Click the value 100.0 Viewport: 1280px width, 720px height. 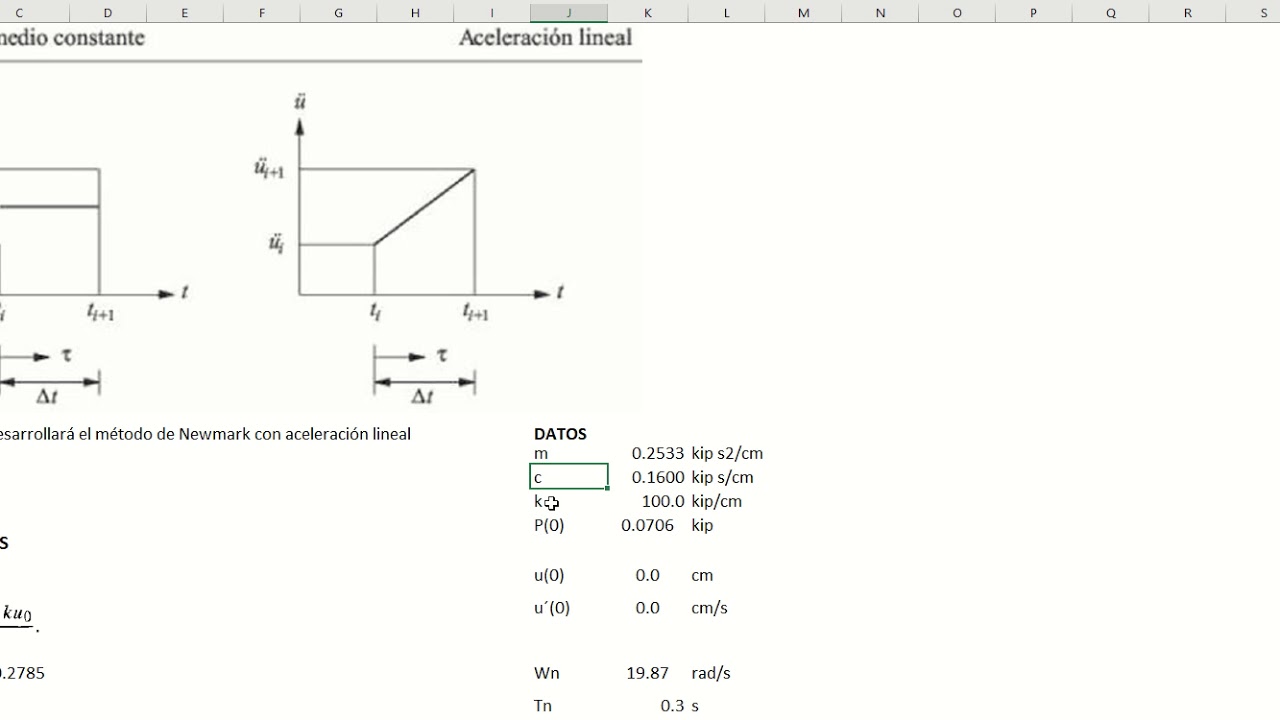(x=663, y=501)
